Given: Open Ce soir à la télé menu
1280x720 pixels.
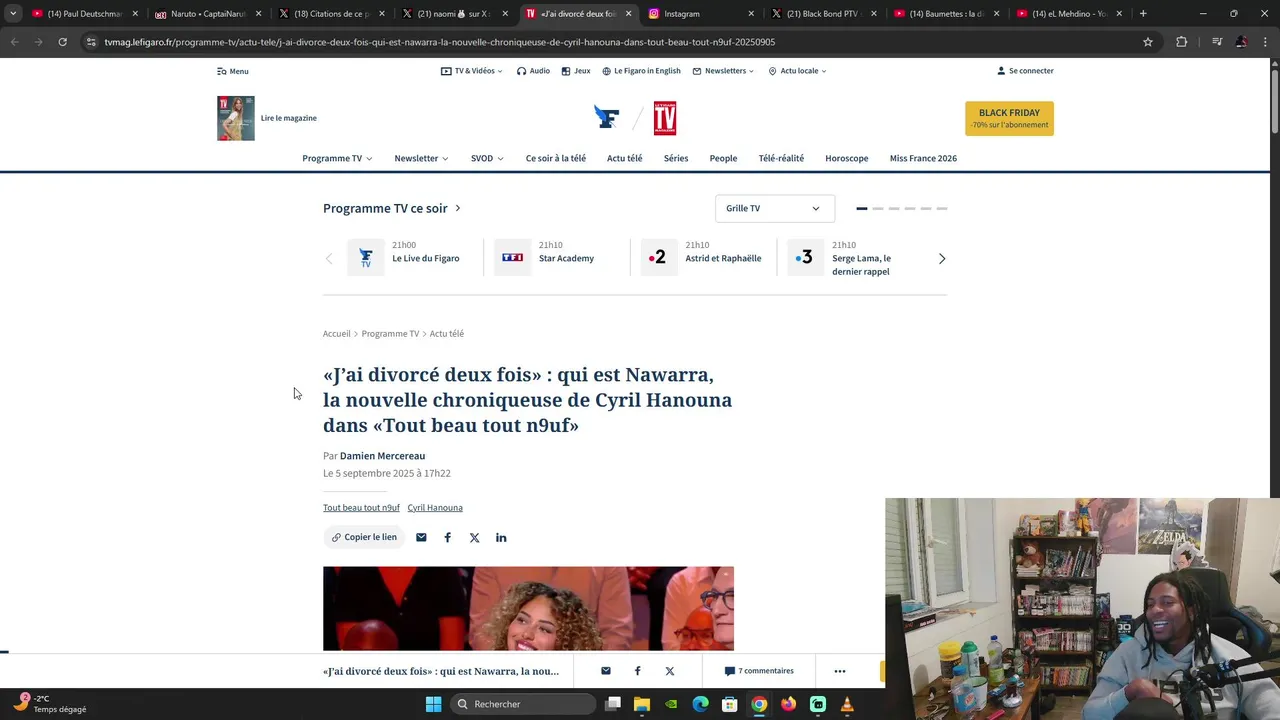Looking at the screenshot, I should pyautogui.click(x=556, y=158).
